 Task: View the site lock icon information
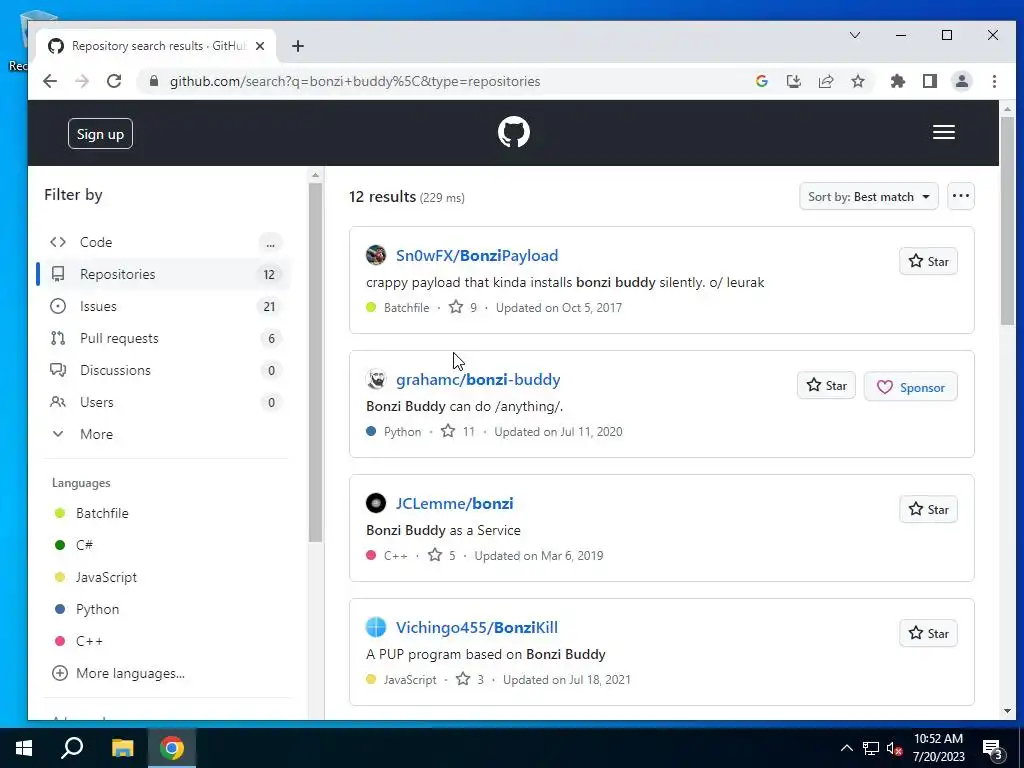tap(154, 81)
